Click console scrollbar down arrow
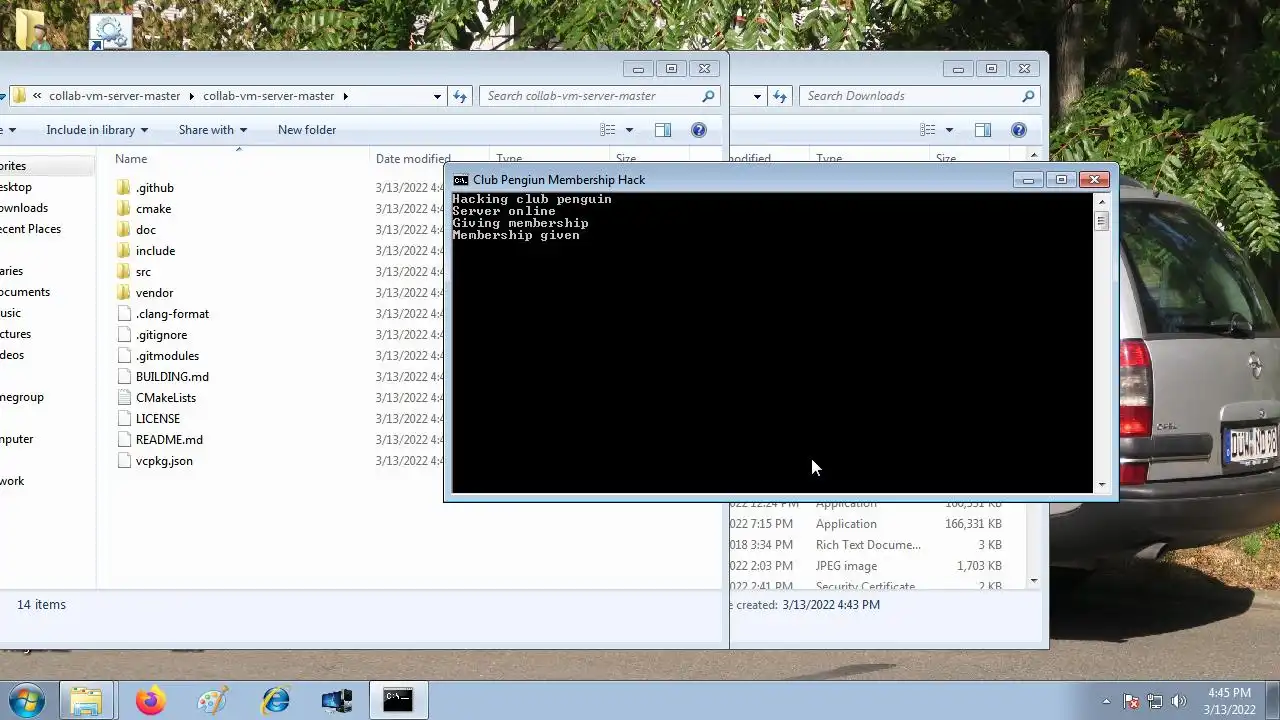The height and width of the screenshot is (720, 1280). [1102, 485]
